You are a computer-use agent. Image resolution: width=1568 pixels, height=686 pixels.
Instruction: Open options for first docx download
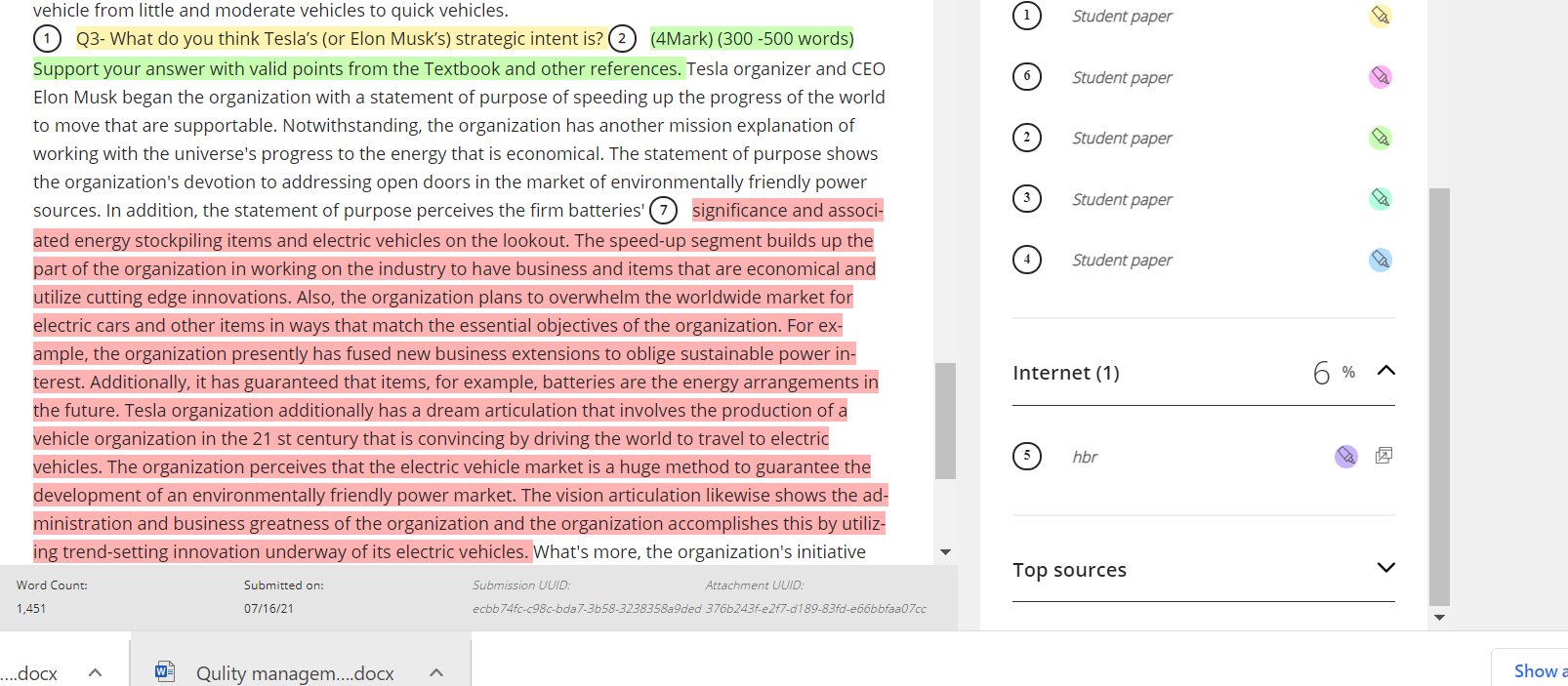95,672
